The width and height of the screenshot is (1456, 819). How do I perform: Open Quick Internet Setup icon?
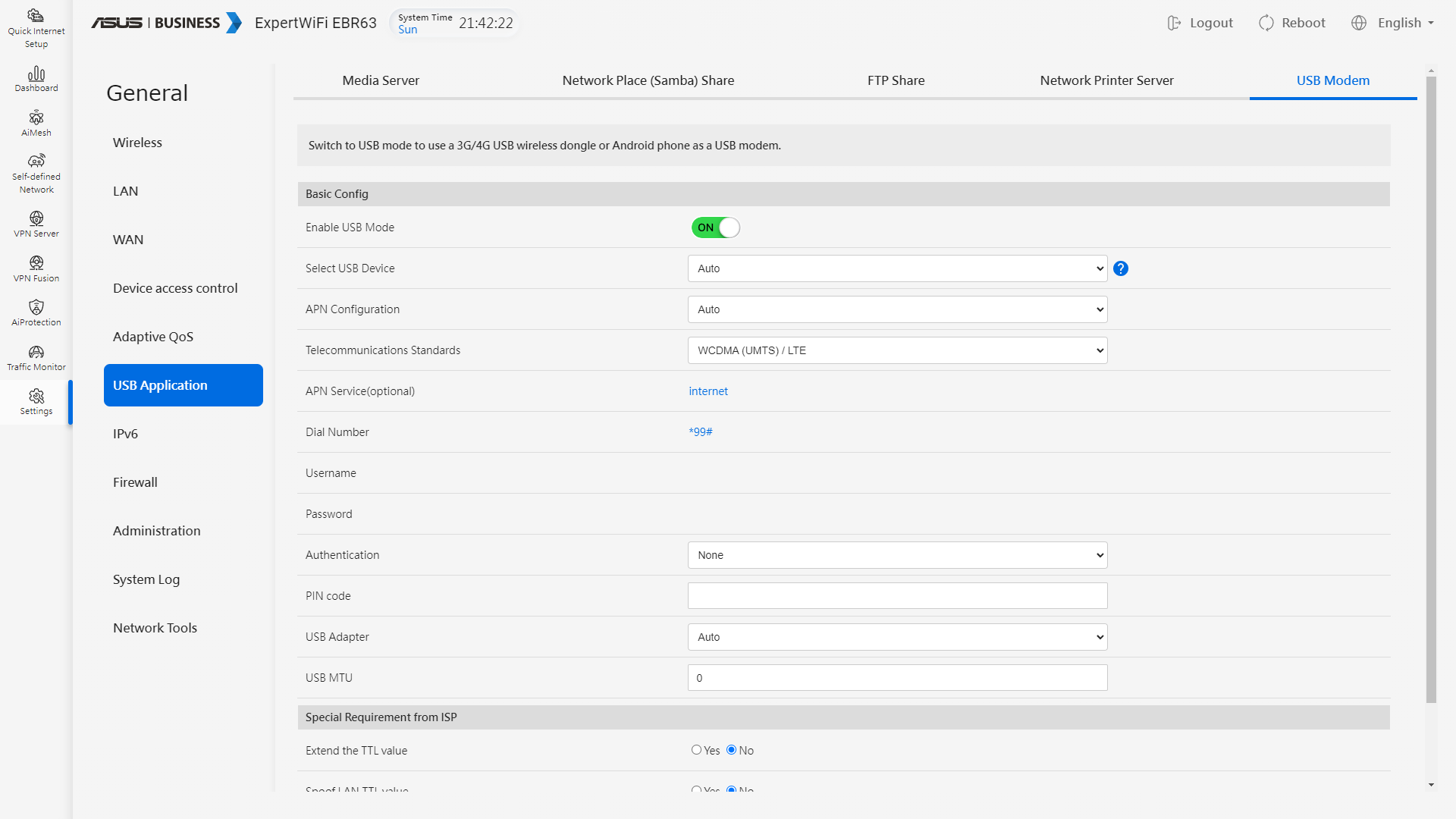36,28
